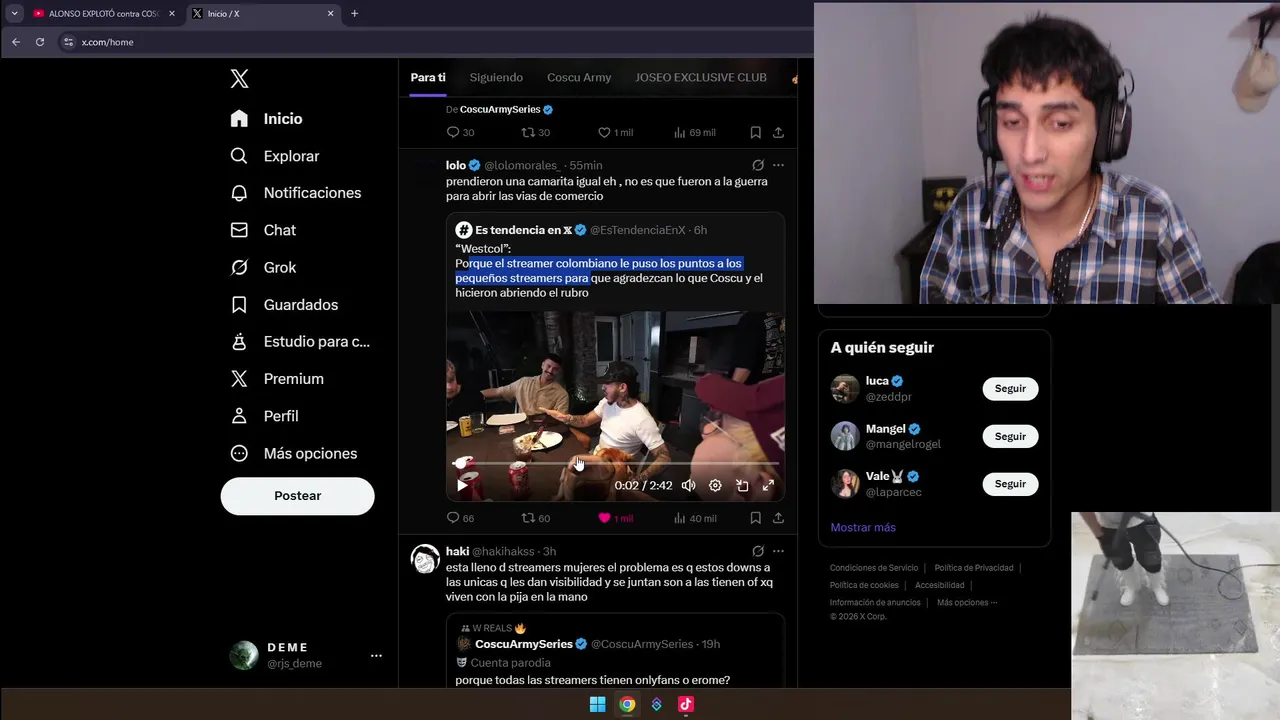Follow Vale with Seguir button

click(x=1010, y=484)
